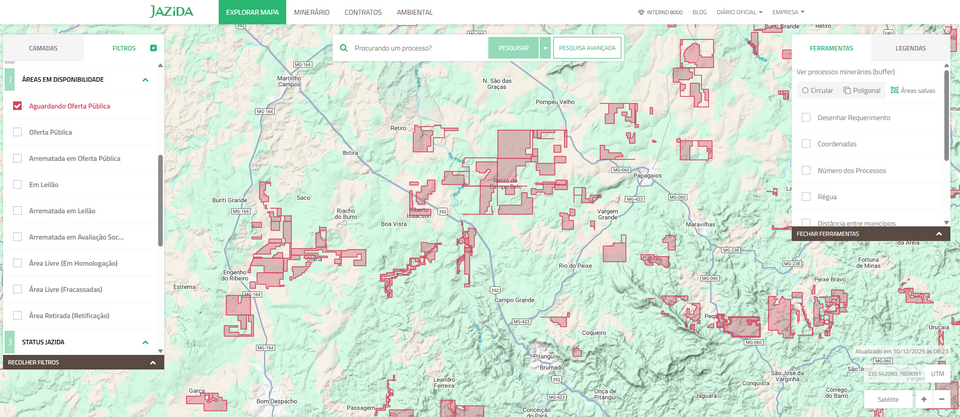Select the Circular buffer tool

click(x=817, y=90)
